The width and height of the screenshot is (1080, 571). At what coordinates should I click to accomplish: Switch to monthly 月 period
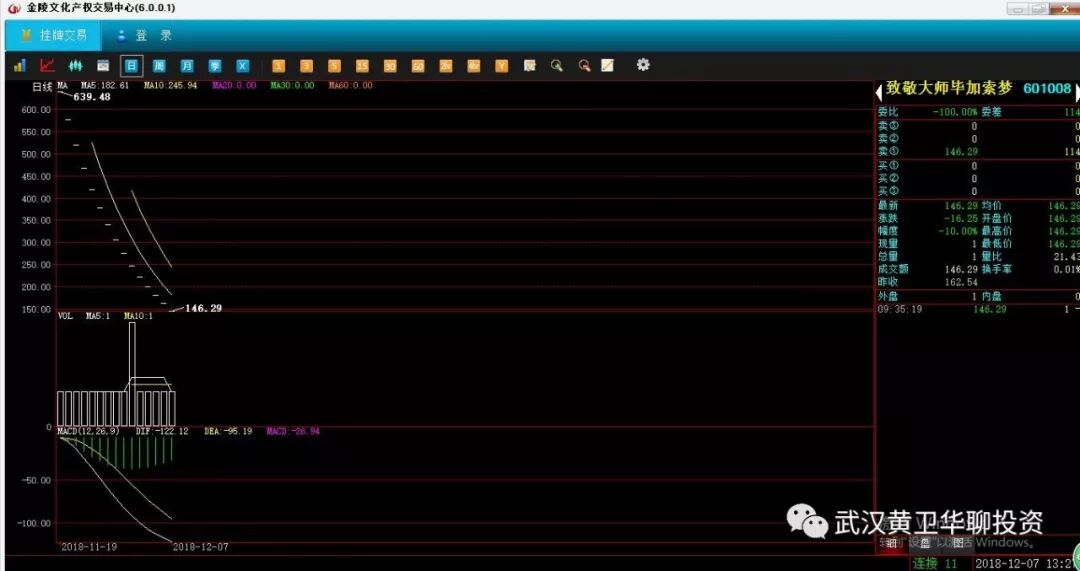click(x=187, y=66)
